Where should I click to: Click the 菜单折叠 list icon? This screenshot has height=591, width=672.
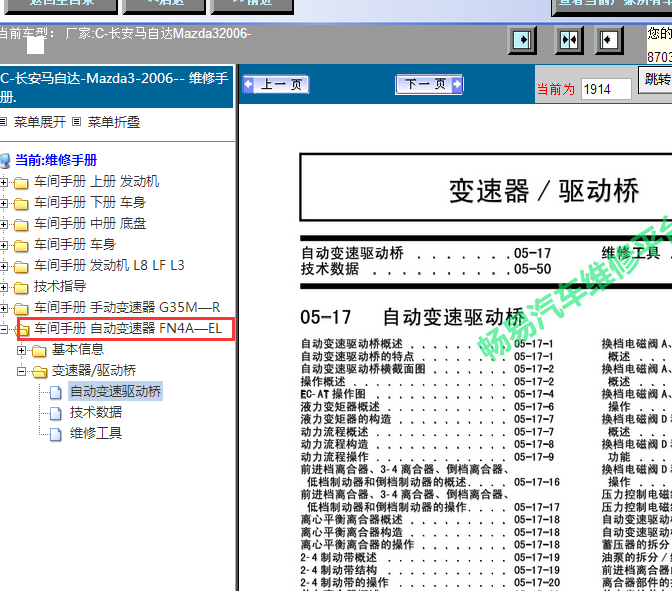77,122
